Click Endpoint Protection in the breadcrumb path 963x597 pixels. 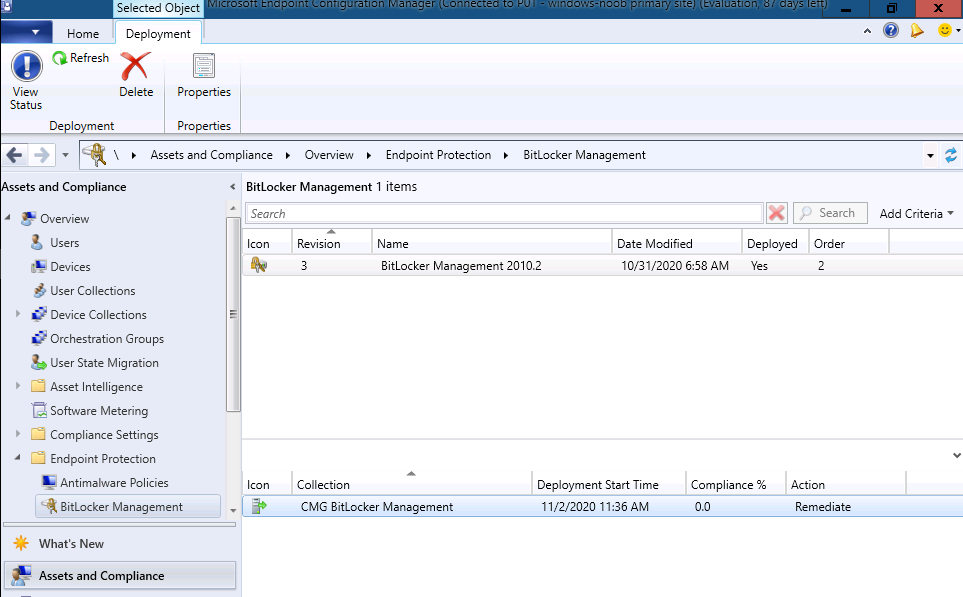439,155
